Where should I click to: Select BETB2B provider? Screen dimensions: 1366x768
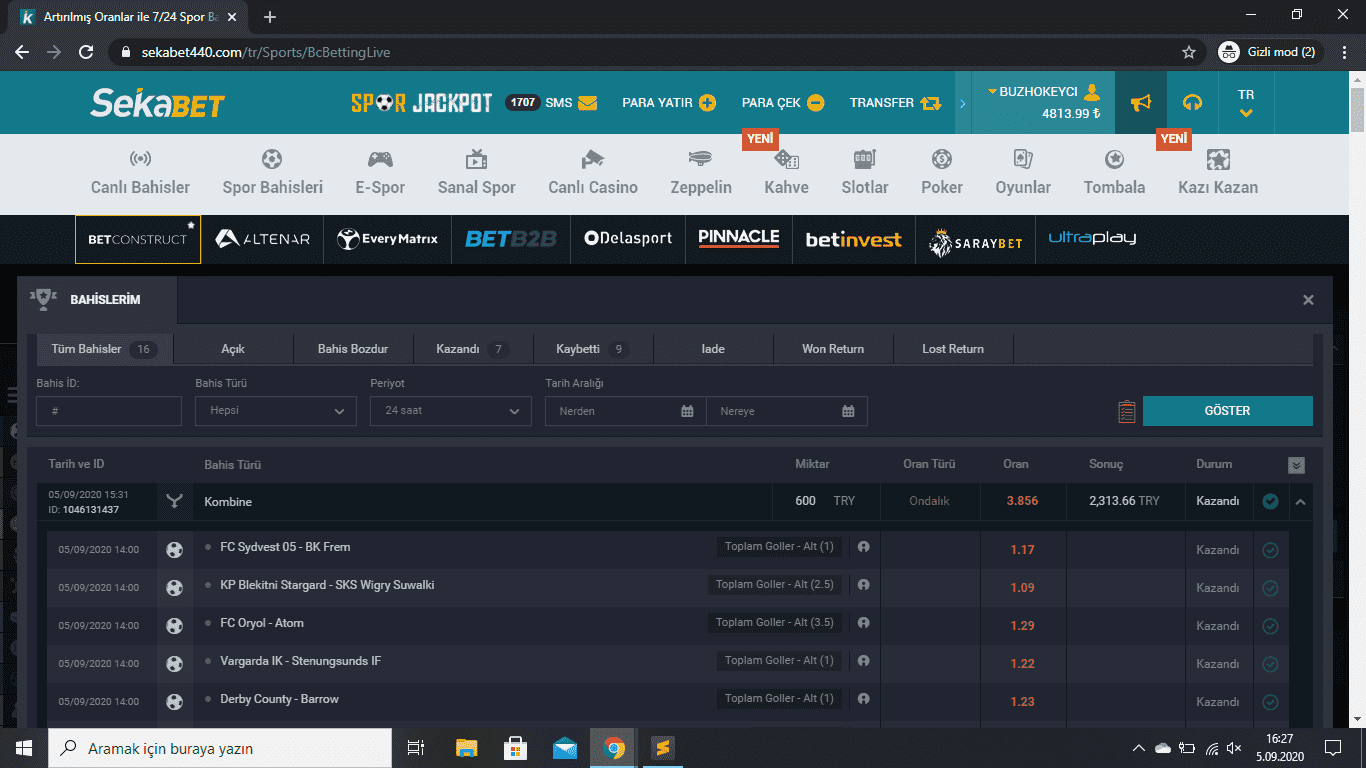(510, 239)
